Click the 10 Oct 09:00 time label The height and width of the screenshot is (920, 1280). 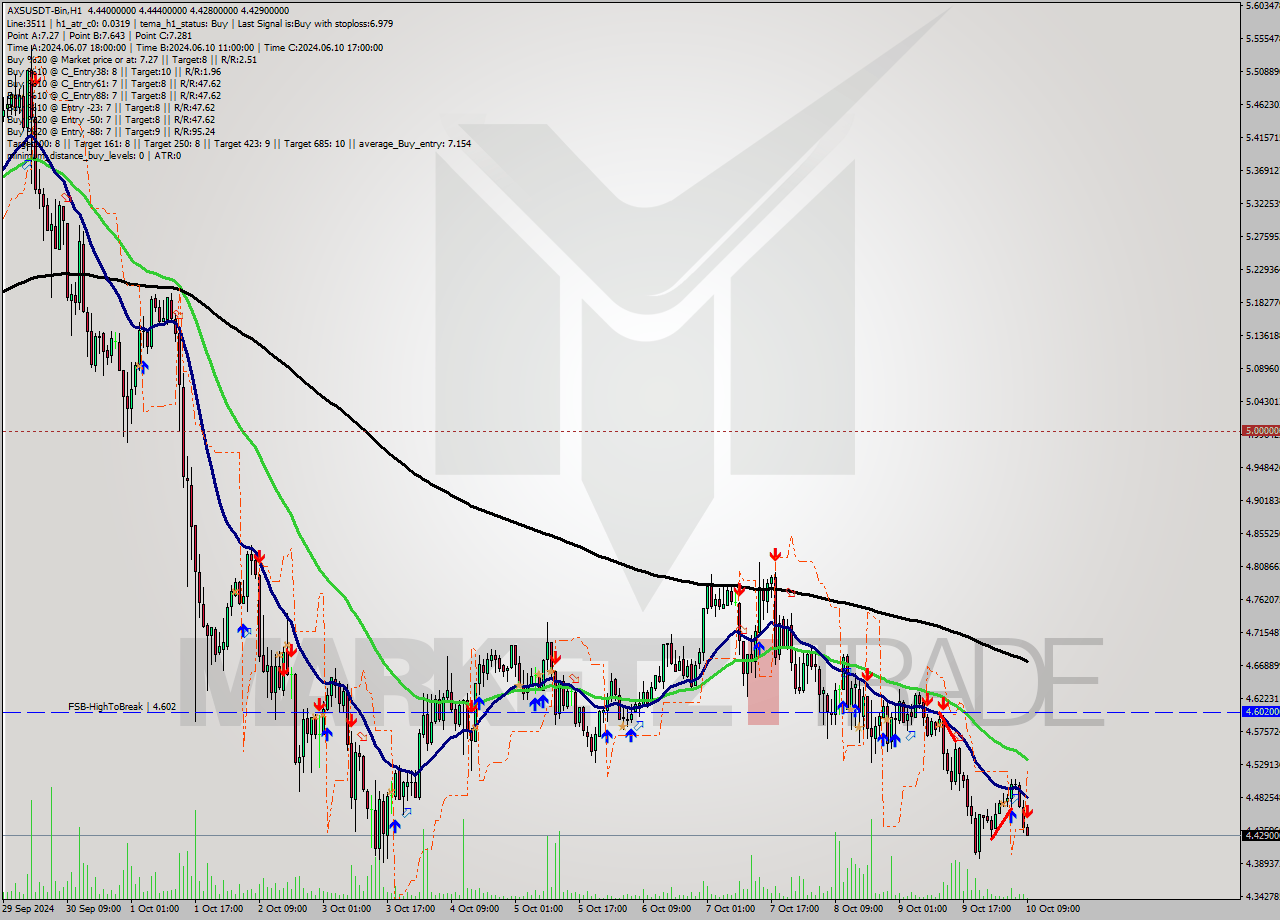1055,909
